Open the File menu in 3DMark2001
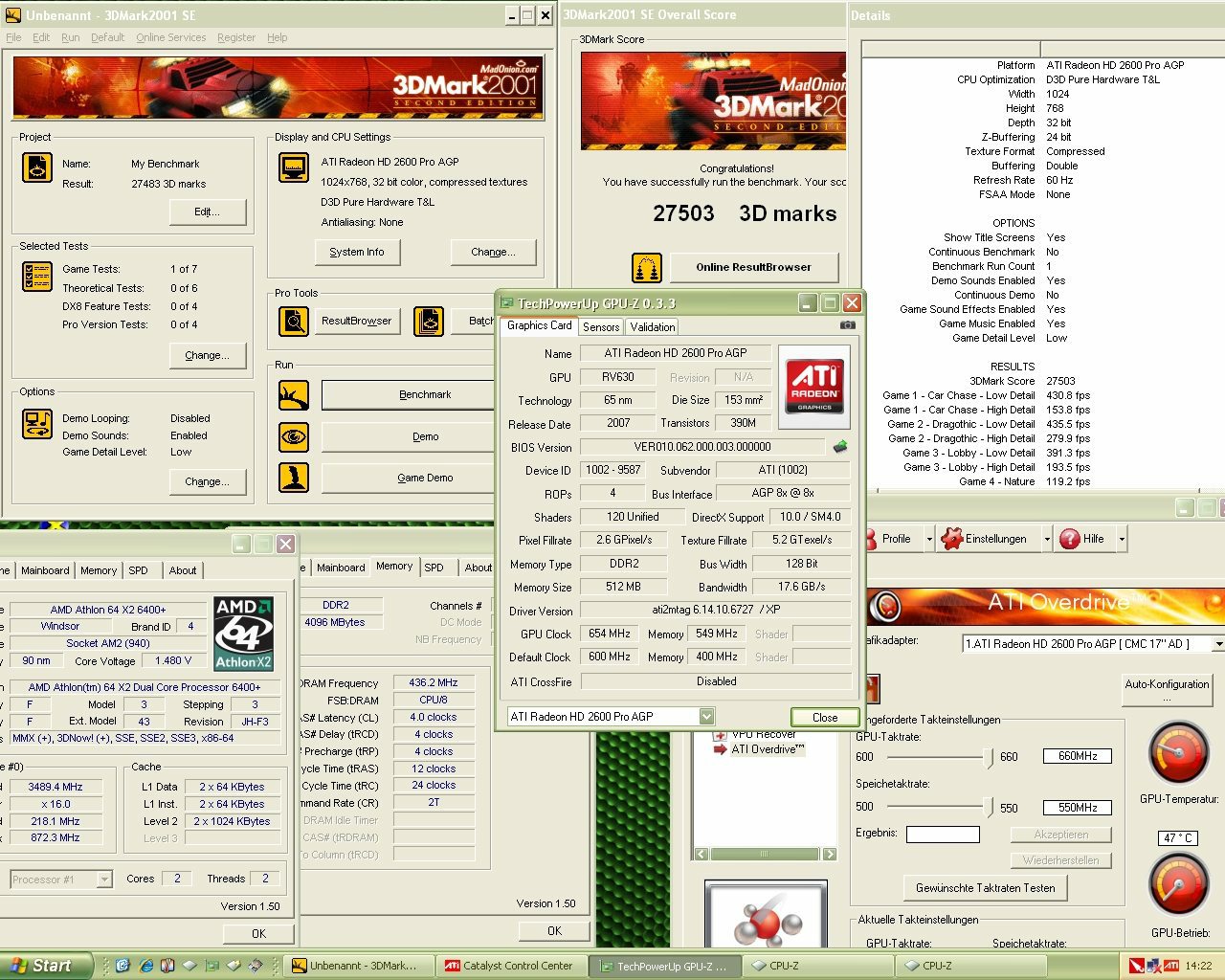Viewport: 1225px width, 980px height. [13, 37]
